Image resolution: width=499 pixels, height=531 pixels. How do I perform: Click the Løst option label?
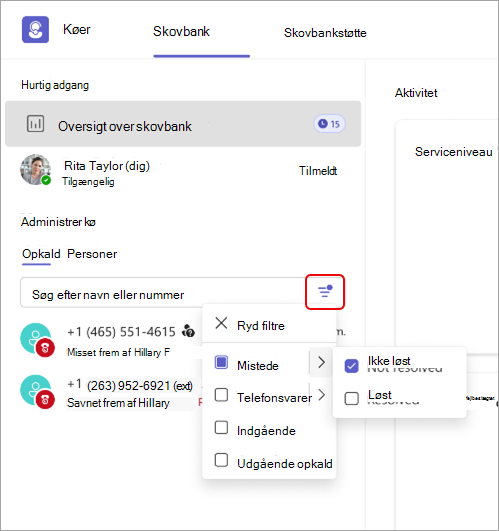point(380,395)
